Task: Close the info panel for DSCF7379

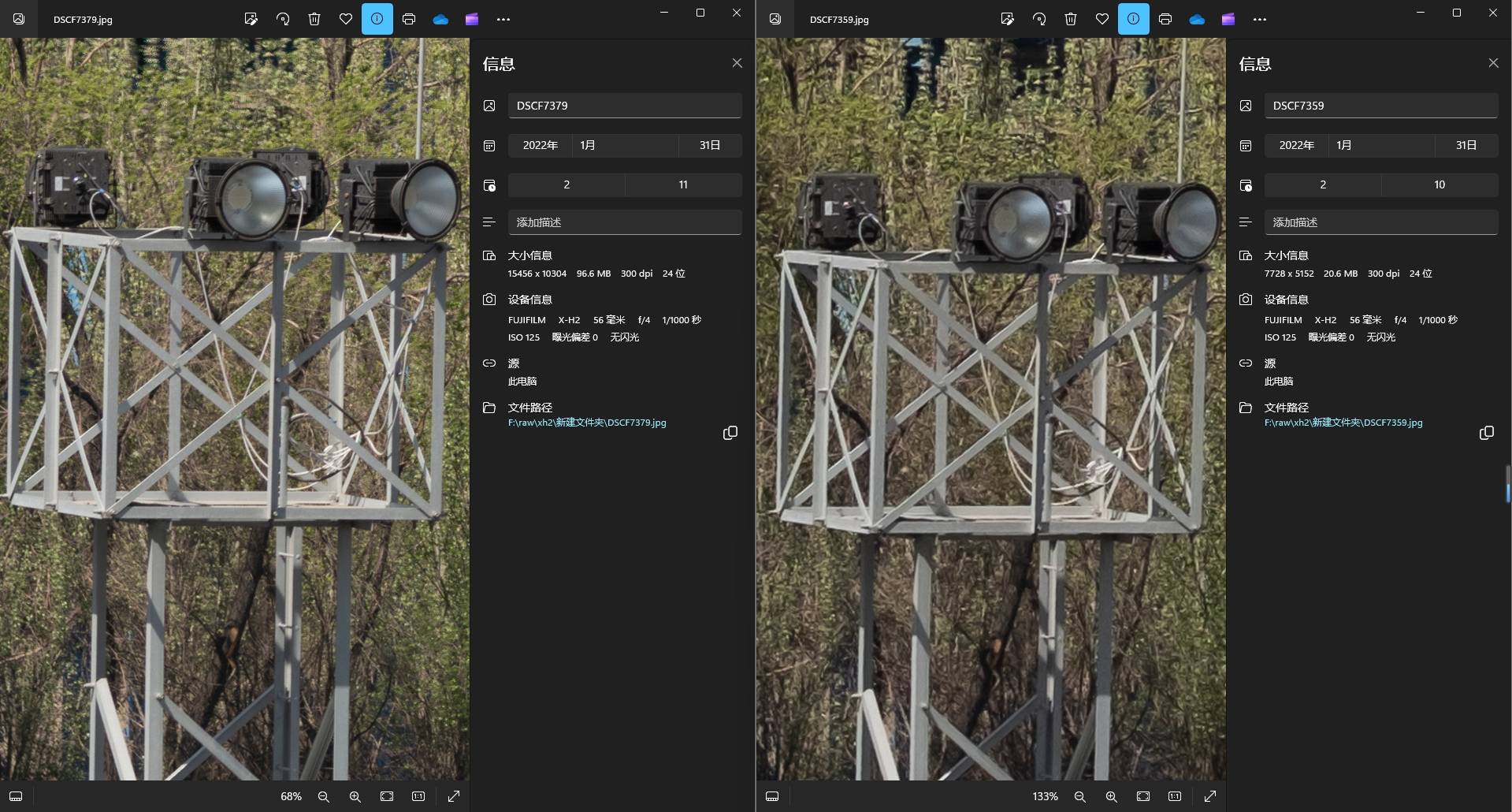Action: pos(737,63)
